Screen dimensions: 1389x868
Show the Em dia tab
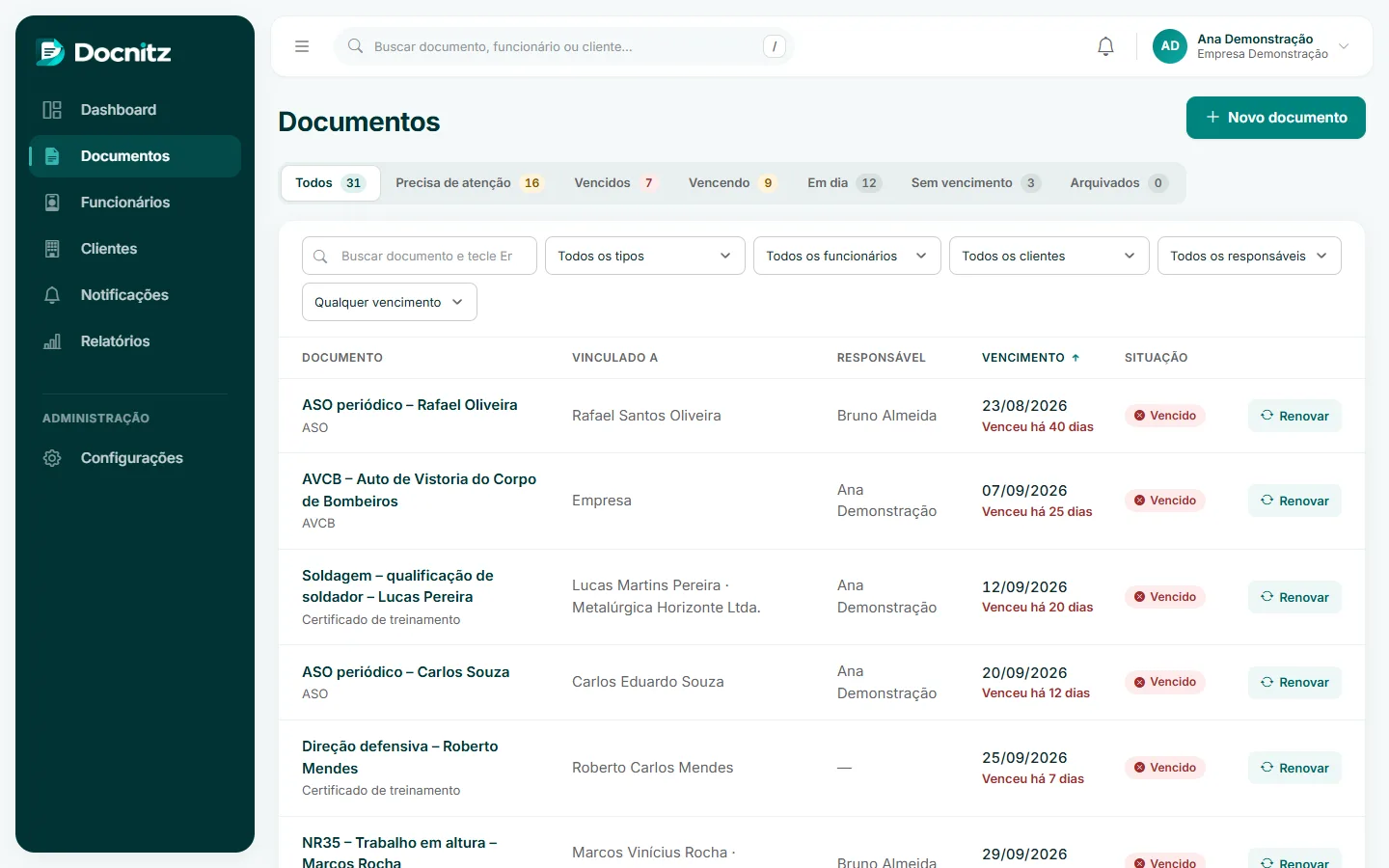[845, 183]
